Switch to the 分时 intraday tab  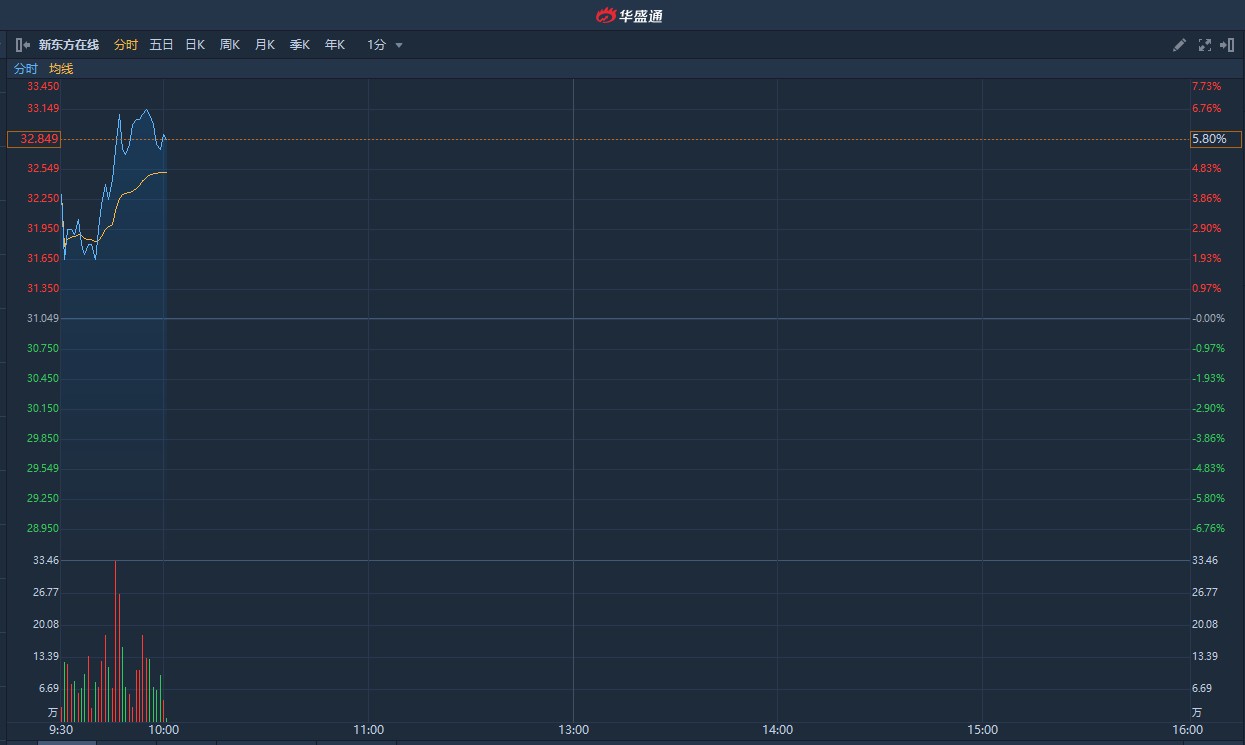pyautogui.click(x=125, y=45)
